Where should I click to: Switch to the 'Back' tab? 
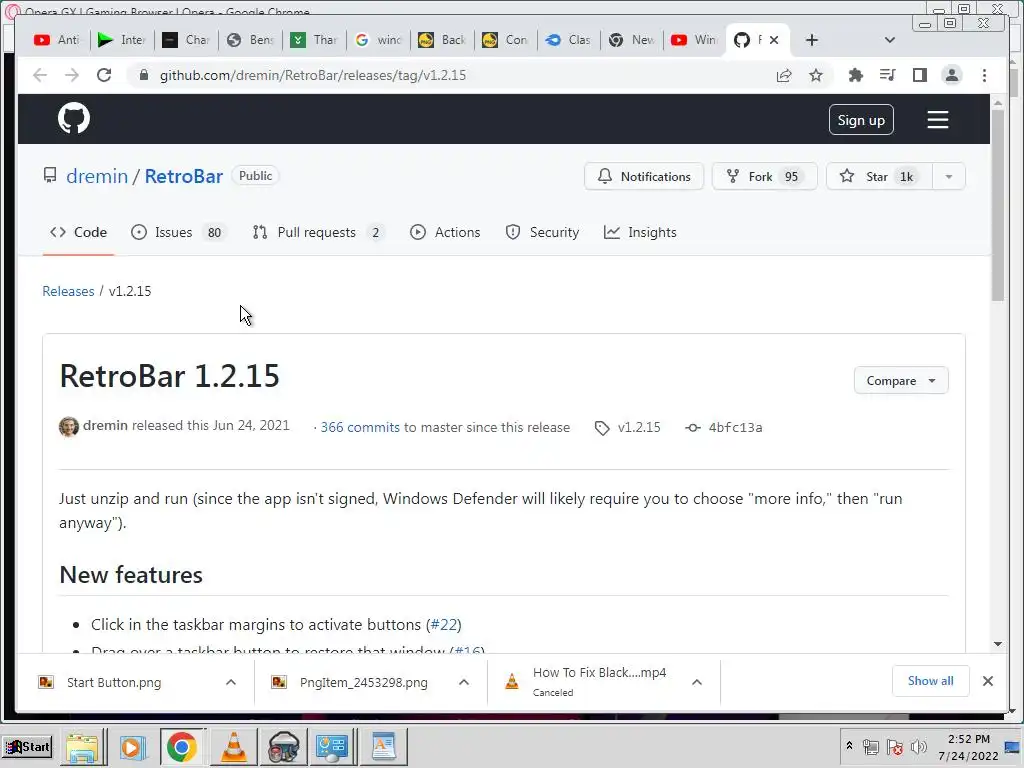441,40
